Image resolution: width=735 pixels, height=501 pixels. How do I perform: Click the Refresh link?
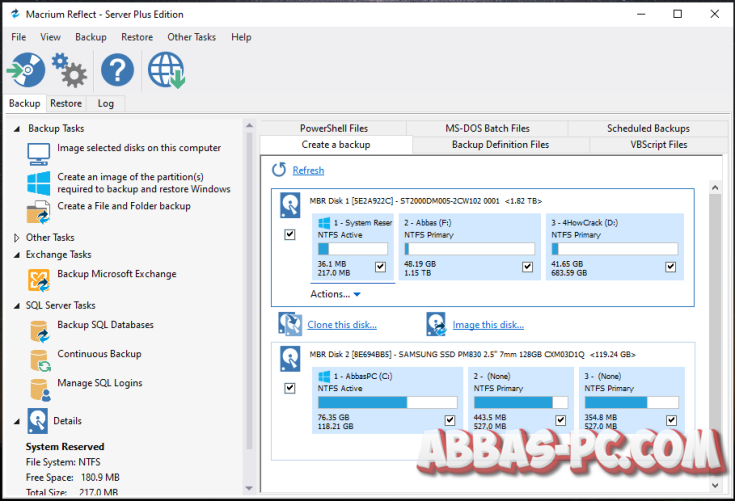point(308,171)
